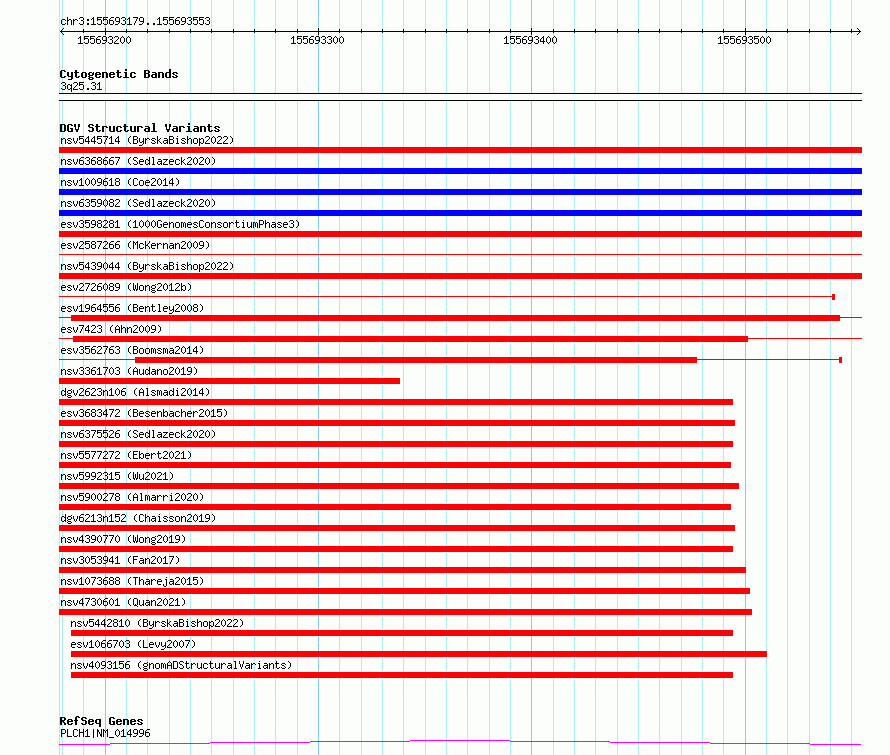Click ruler position 155693300
This screenshot has height=755, width=890.
[x=317, y=40]
